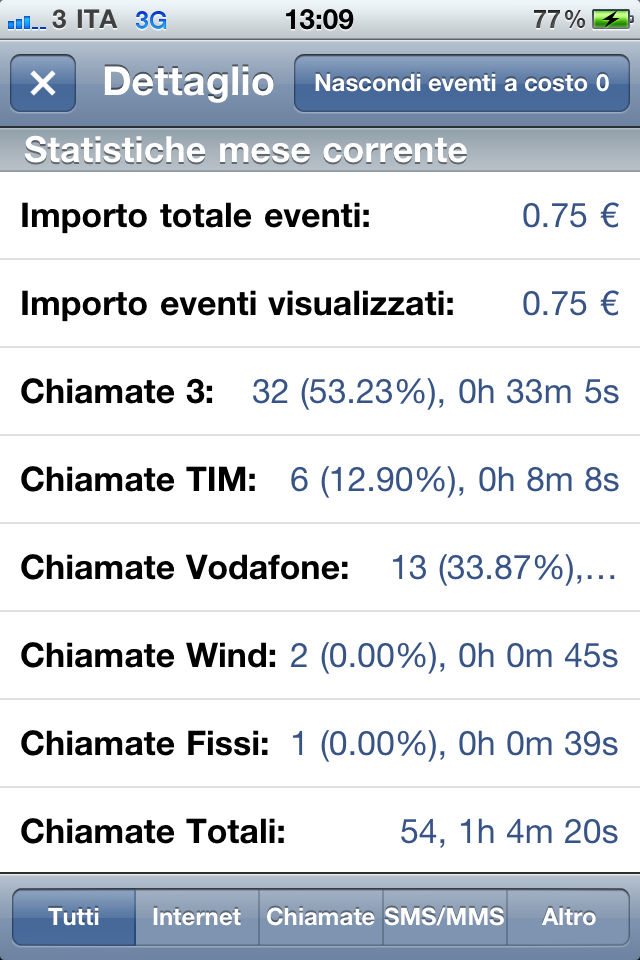Select the Chiamate Totali row
Screen dimensions: 640x960
coord(320,831)
